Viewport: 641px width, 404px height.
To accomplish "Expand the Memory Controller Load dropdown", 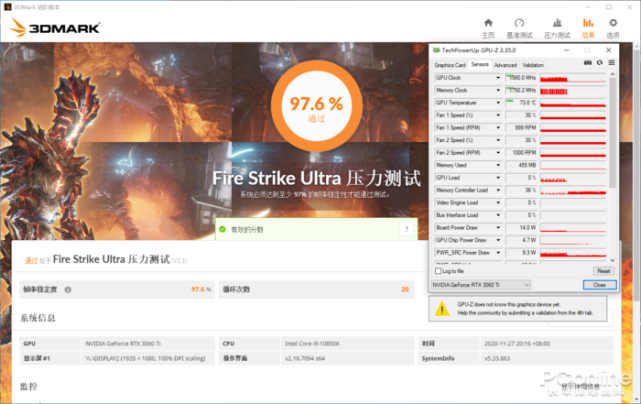I will [x=498, y=190].
